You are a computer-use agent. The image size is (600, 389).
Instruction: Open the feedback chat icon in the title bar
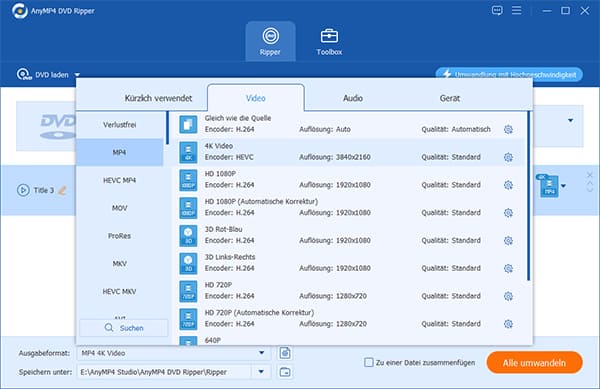pyautogui.click(x=497, y=10)
